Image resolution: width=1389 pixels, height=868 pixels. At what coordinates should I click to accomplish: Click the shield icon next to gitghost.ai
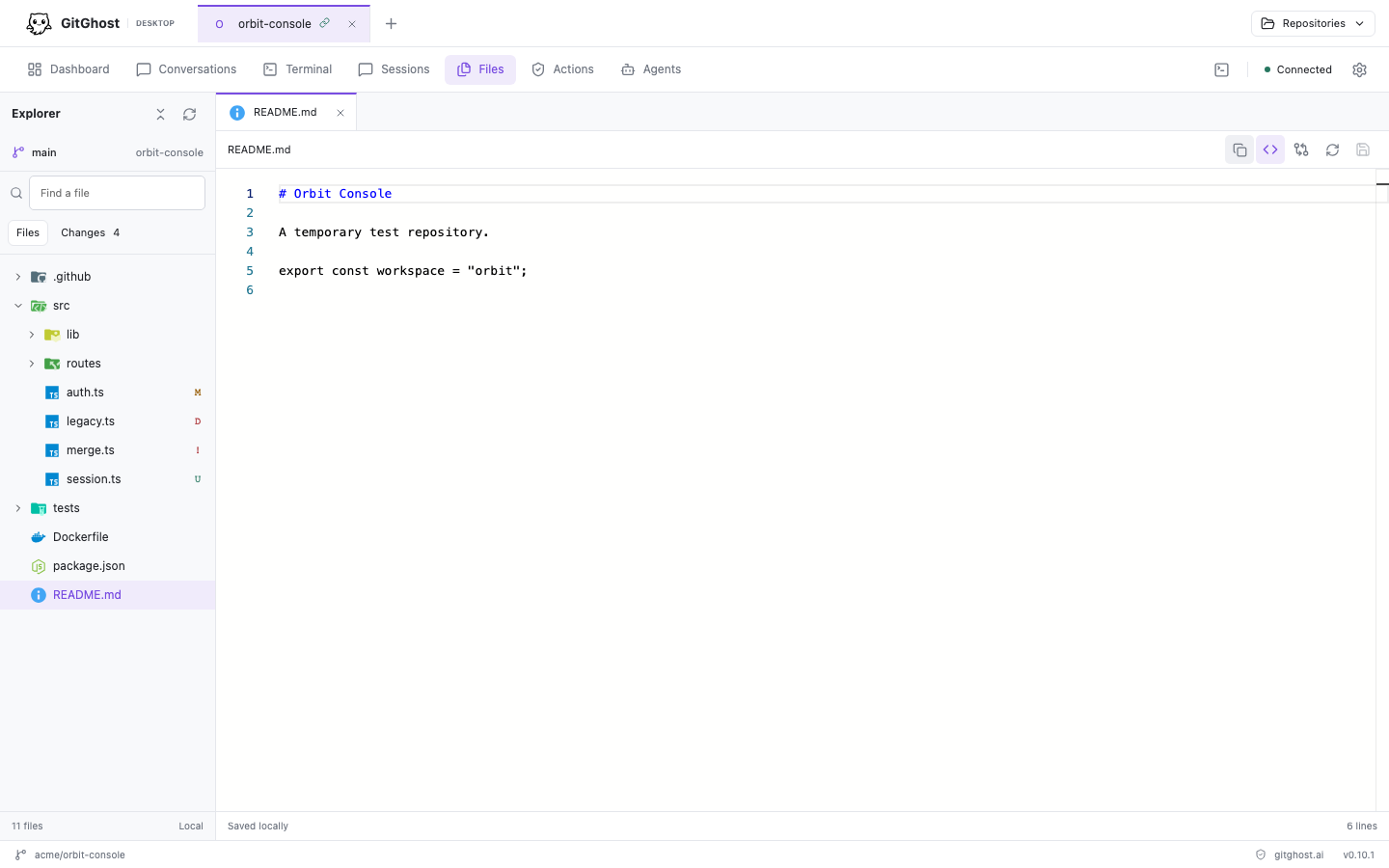[x=1261, y=854]
